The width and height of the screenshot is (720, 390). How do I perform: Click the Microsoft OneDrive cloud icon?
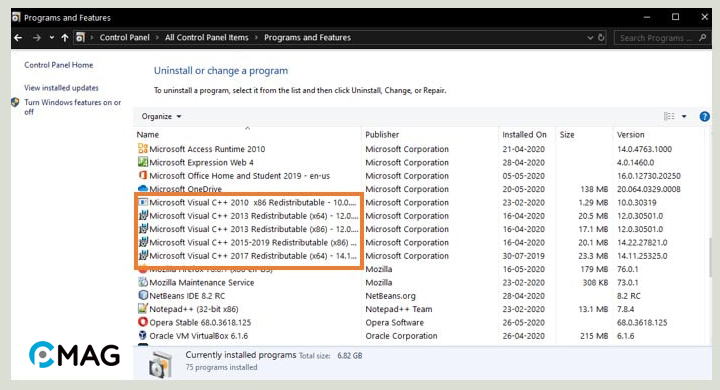(x=143, y=188)
